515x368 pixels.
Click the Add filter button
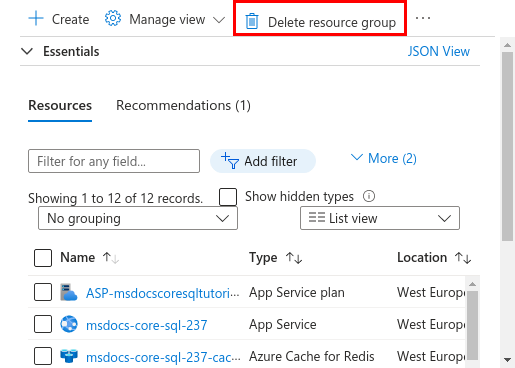click(x=263, y=161)
